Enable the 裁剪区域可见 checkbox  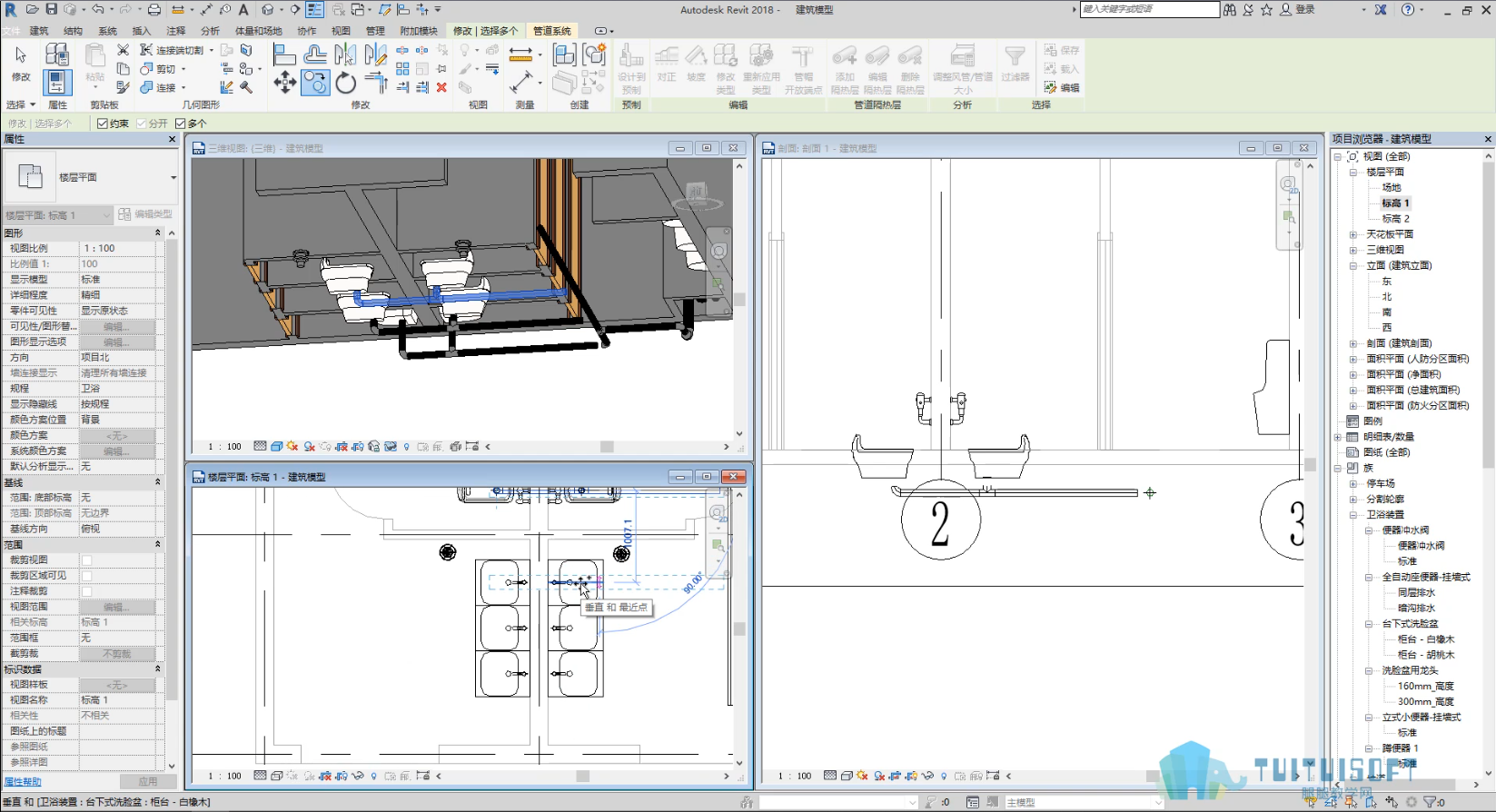[86, 576]
